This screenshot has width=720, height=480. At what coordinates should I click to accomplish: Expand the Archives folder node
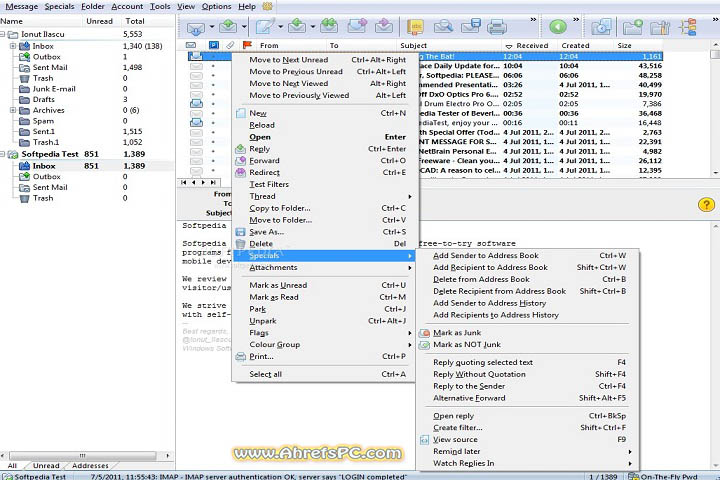point(13,110)
